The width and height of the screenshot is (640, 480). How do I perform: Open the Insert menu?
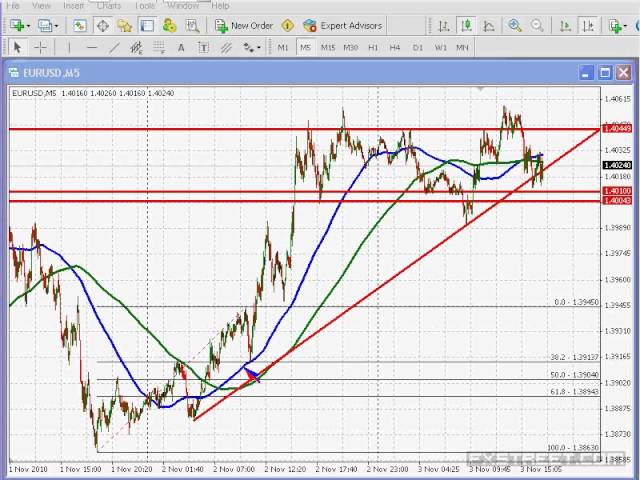point(73,5)
